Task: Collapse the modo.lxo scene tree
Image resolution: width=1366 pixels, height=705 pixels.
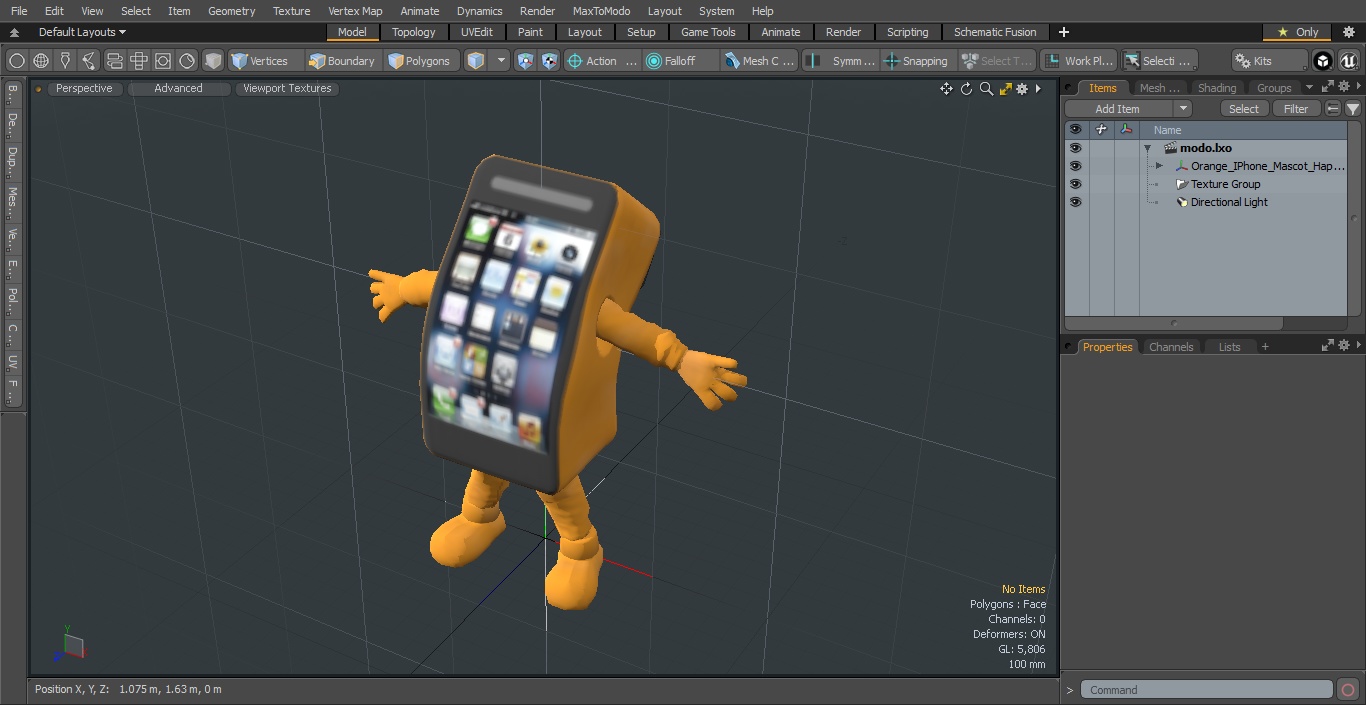Action: (1148, 148)
